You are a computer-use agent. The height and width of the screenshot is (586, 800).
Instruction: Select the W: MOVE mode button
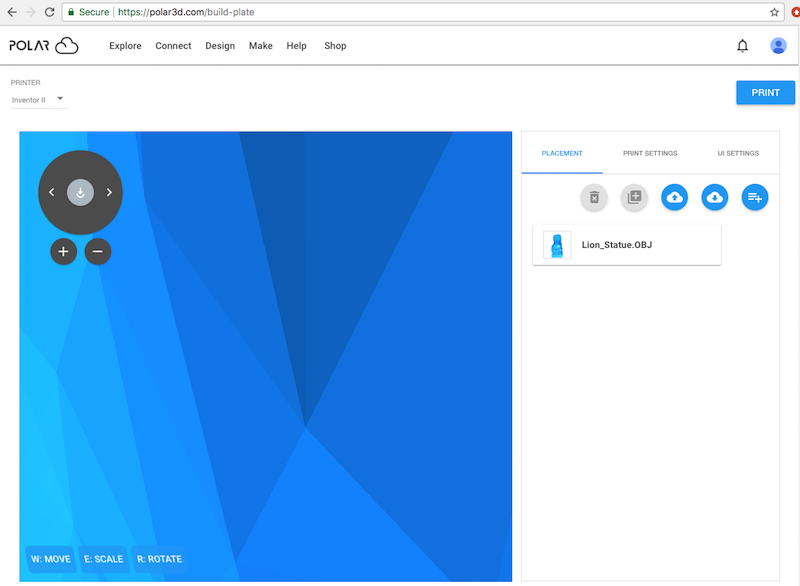click(51, 559)
